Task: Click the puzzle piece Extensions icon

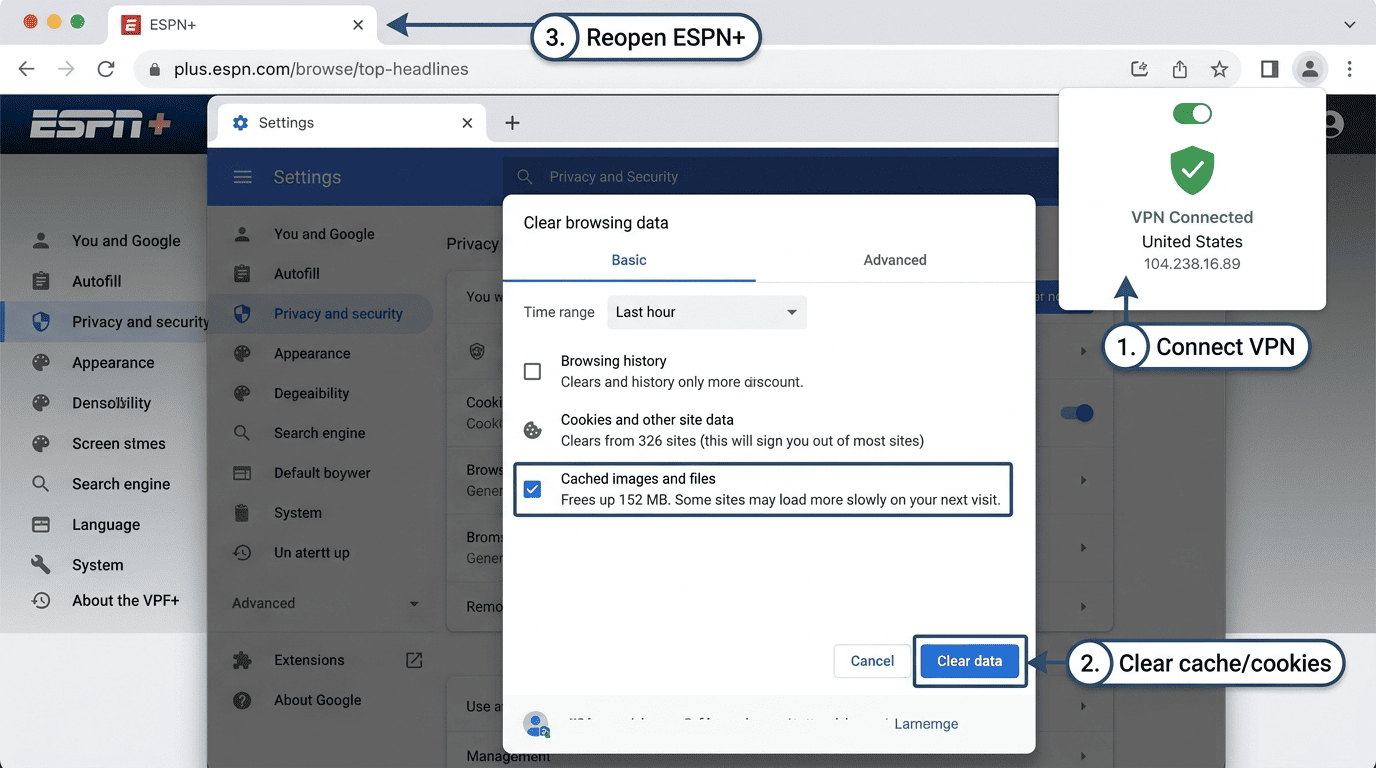Action: click(x=242, y=660)
